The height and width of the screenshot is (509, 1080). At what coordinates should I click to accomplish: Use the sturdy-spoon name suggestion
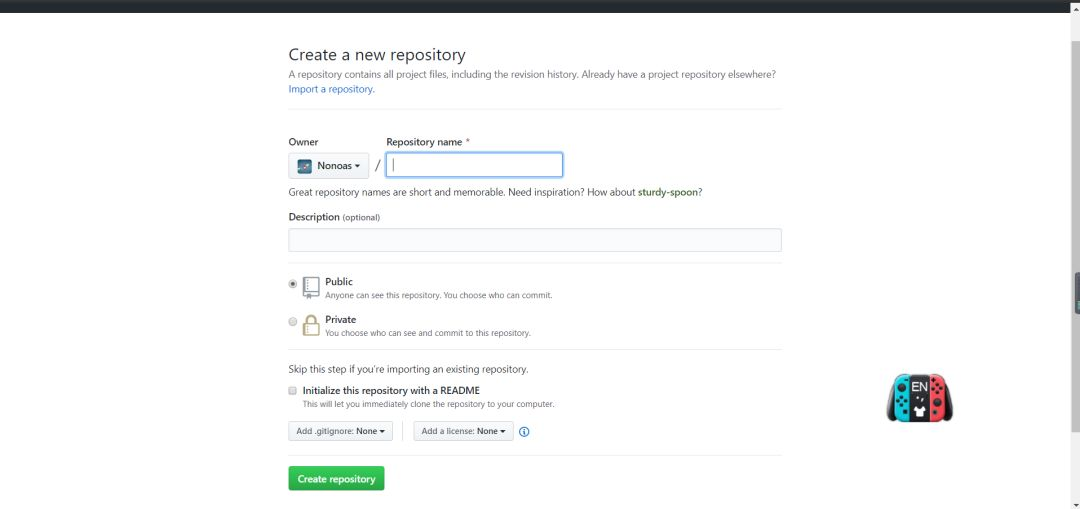coord(668,192)
